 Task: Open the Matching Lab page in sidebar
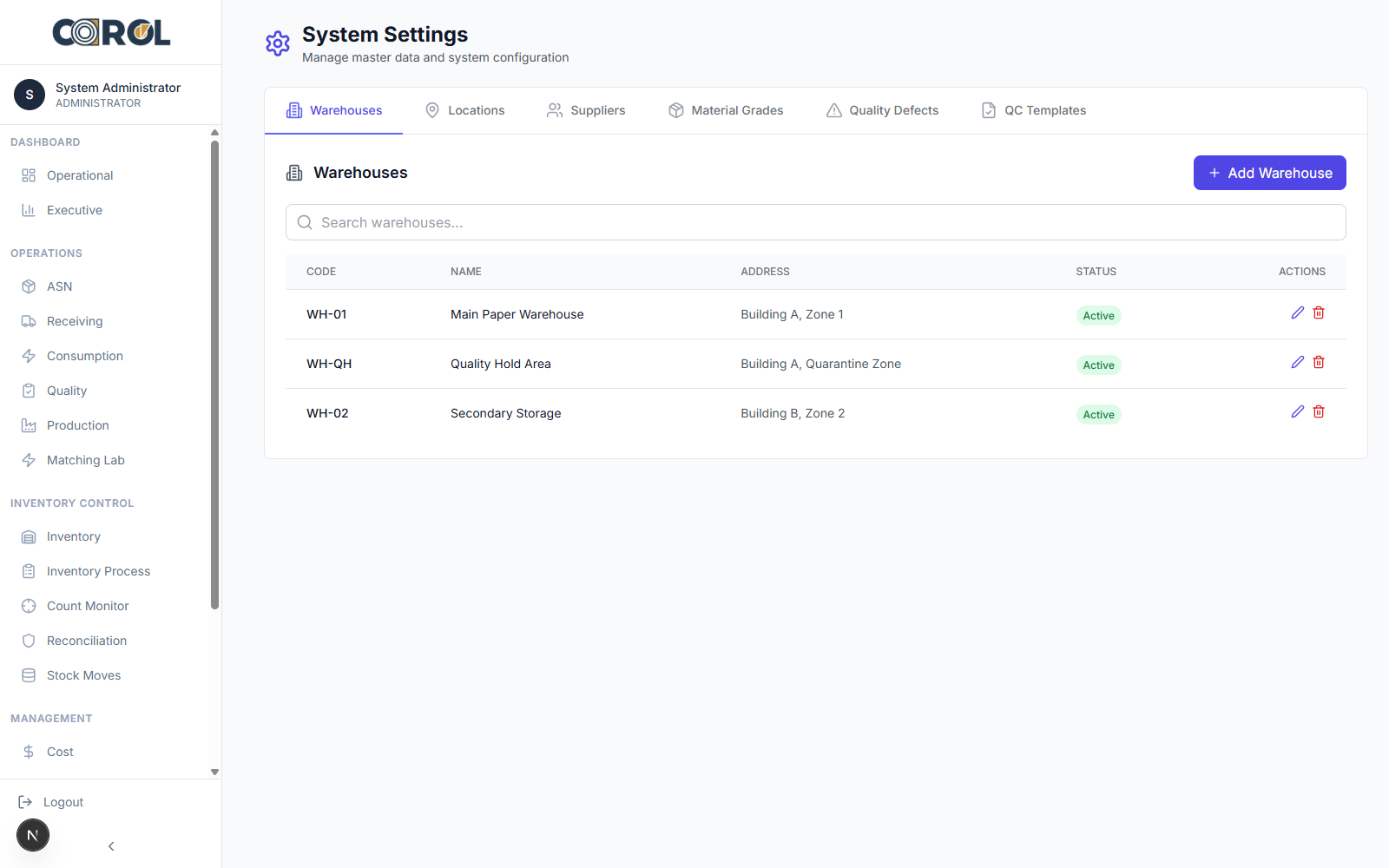85,460
